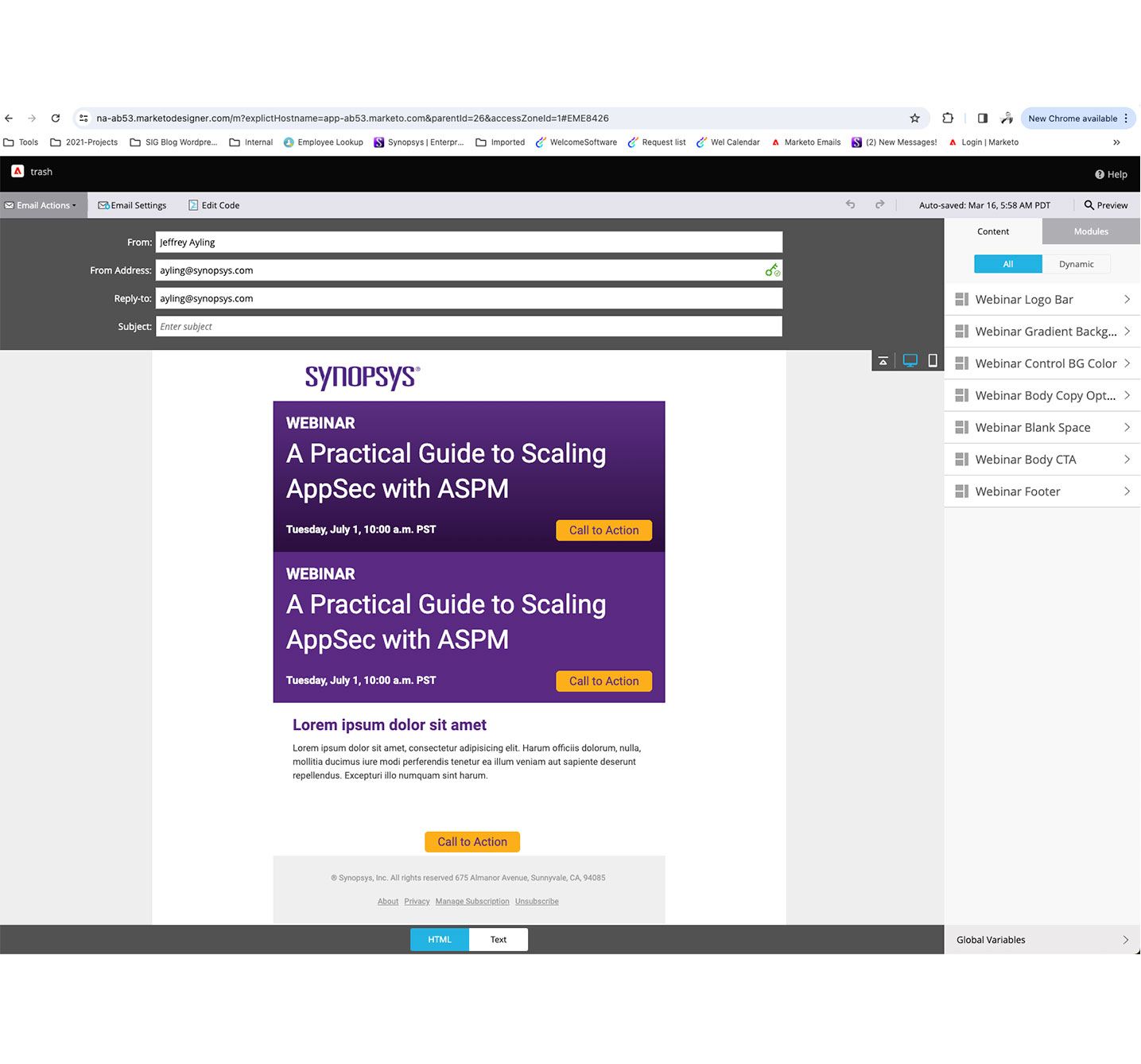Click the redo arrow icon
This screenshot has width=1141, height=1064.
(x=879, y=205)
